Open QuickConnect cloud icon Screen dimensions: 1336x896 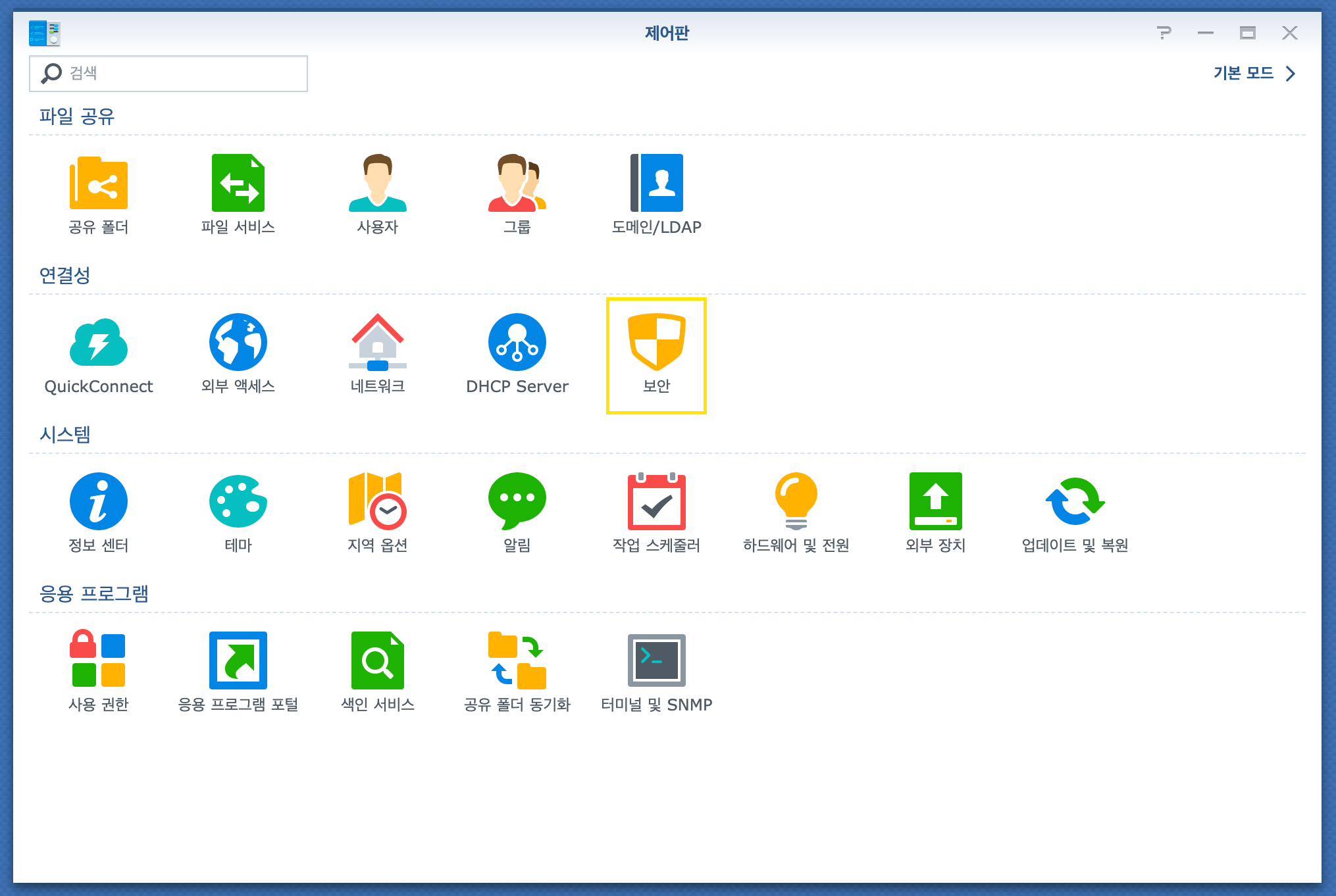tap(99, 343)
